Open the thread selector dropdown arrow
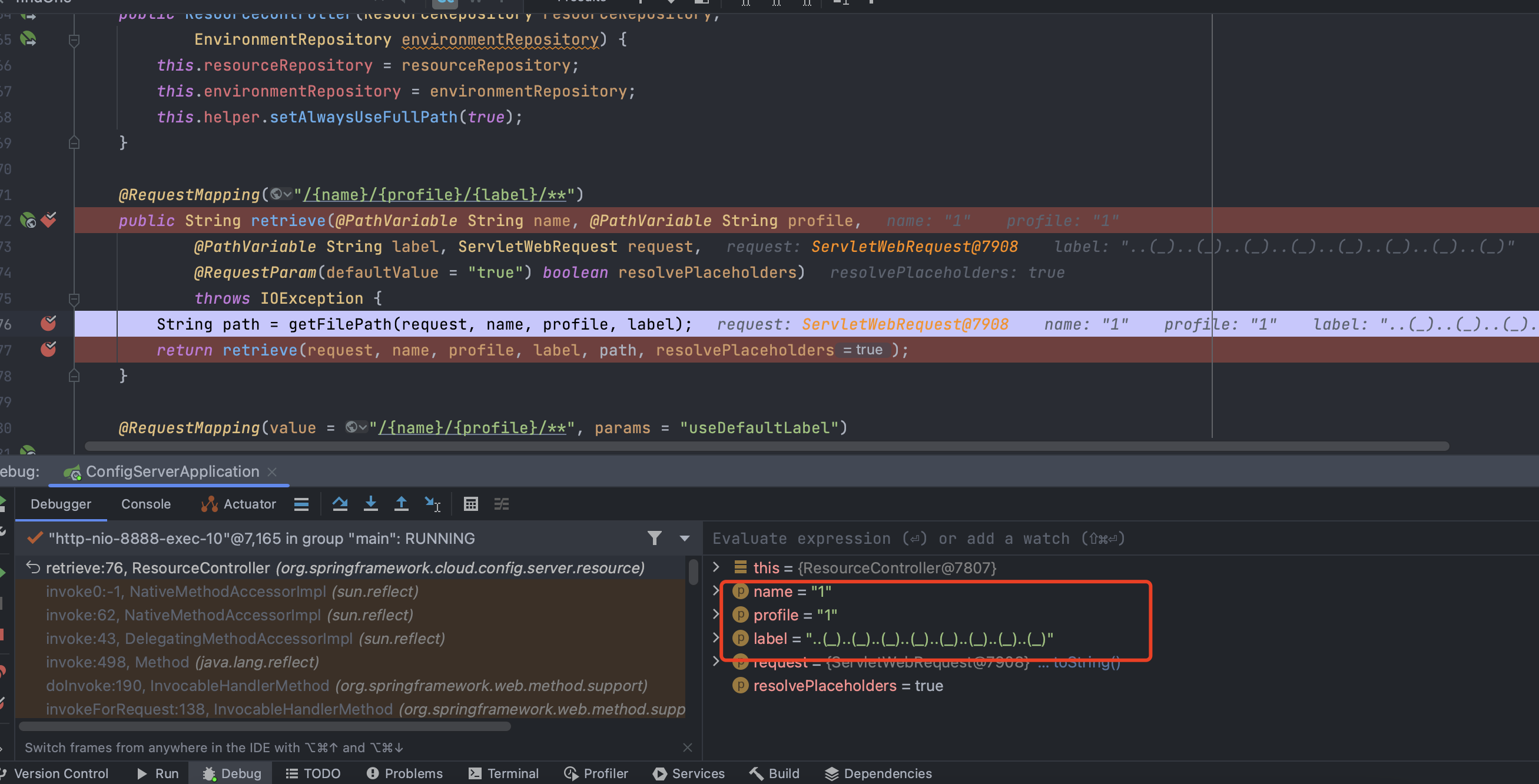The image size is (1539, 784). click(x=685, y=538)
